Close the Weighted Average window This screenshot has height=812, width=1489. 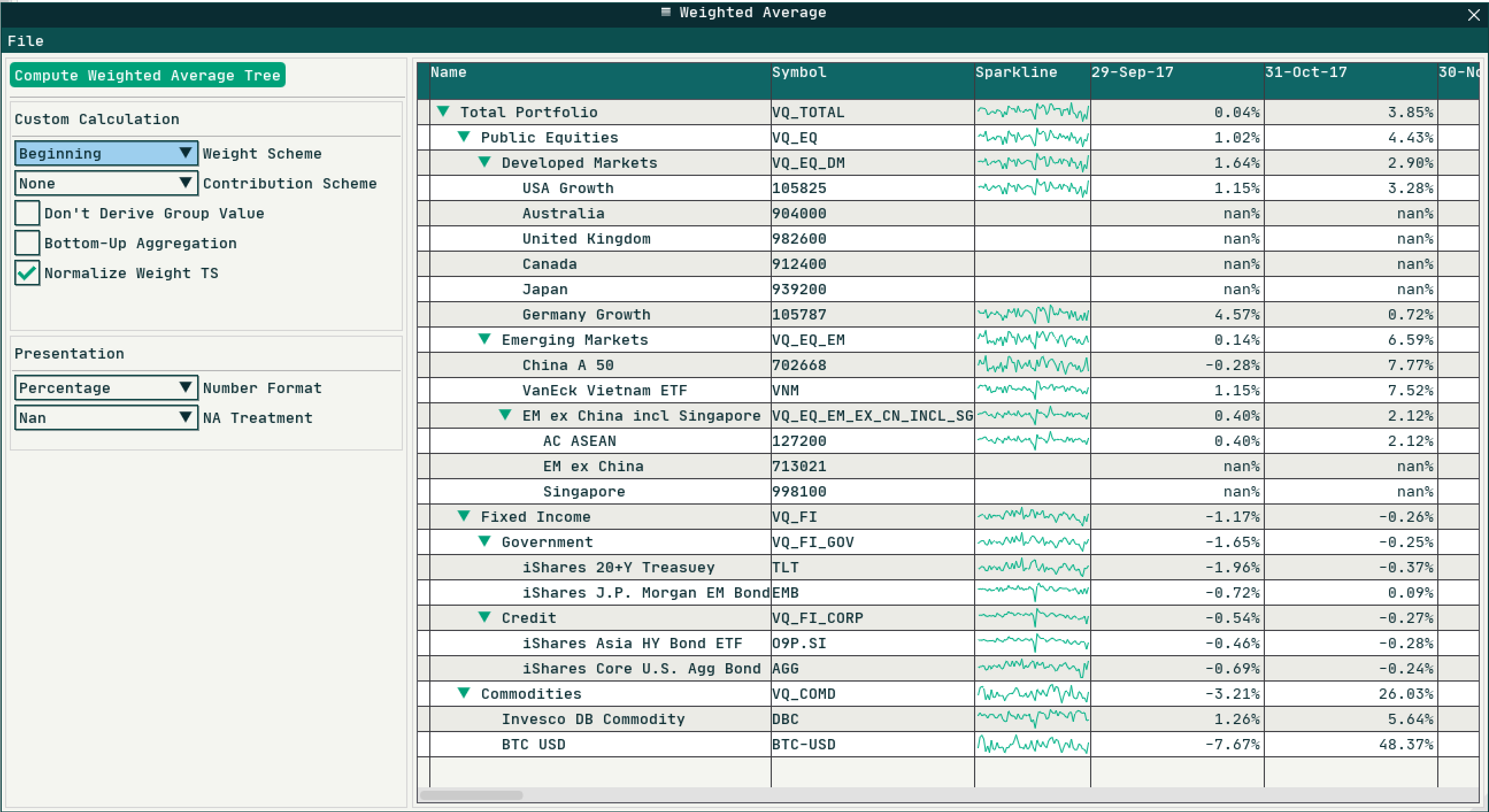[1473, 14]
